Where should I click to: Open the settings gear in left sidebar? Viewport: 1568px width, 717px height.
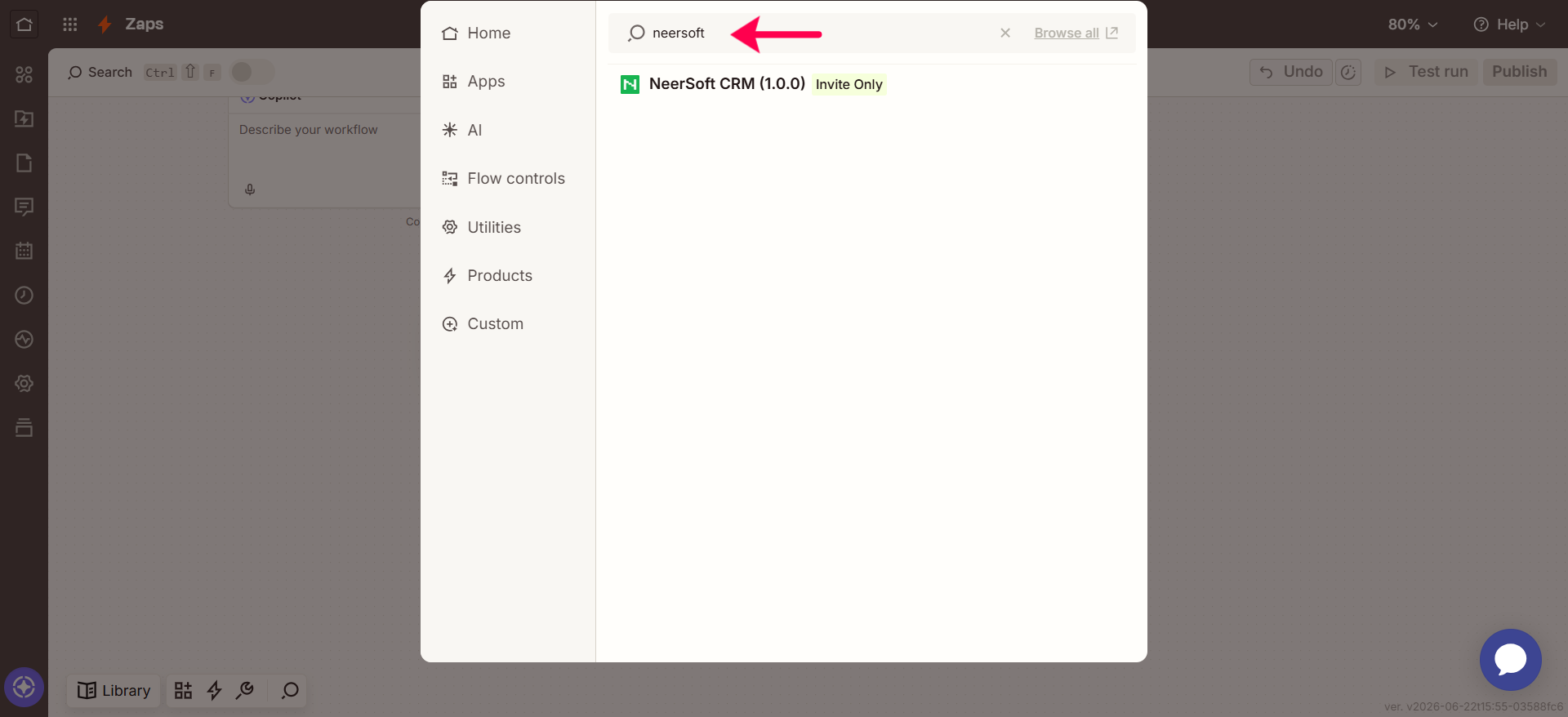[x=24, y=383]
